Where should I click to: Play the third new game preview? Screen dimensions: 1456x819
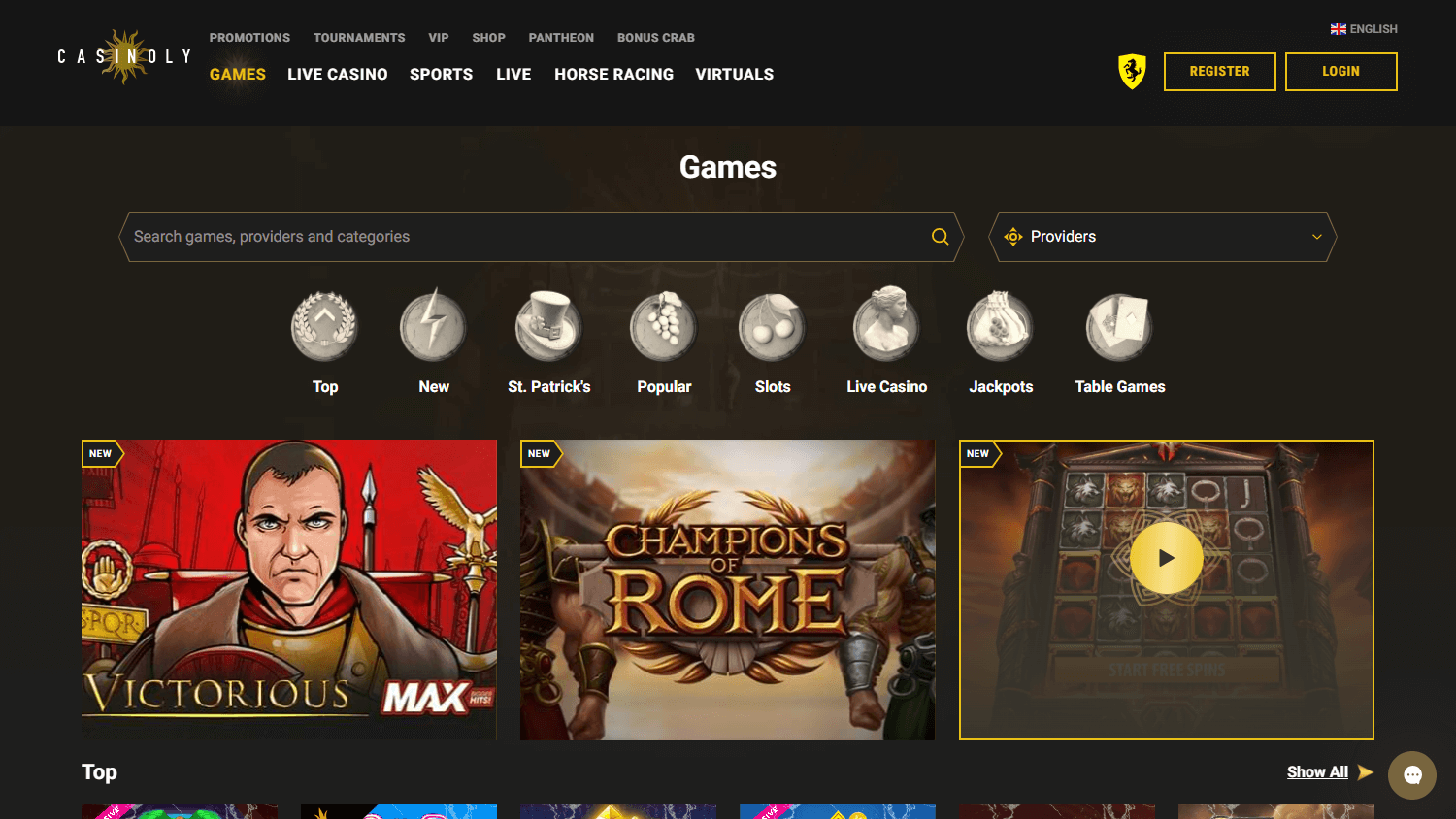(x=1167, y=558)
